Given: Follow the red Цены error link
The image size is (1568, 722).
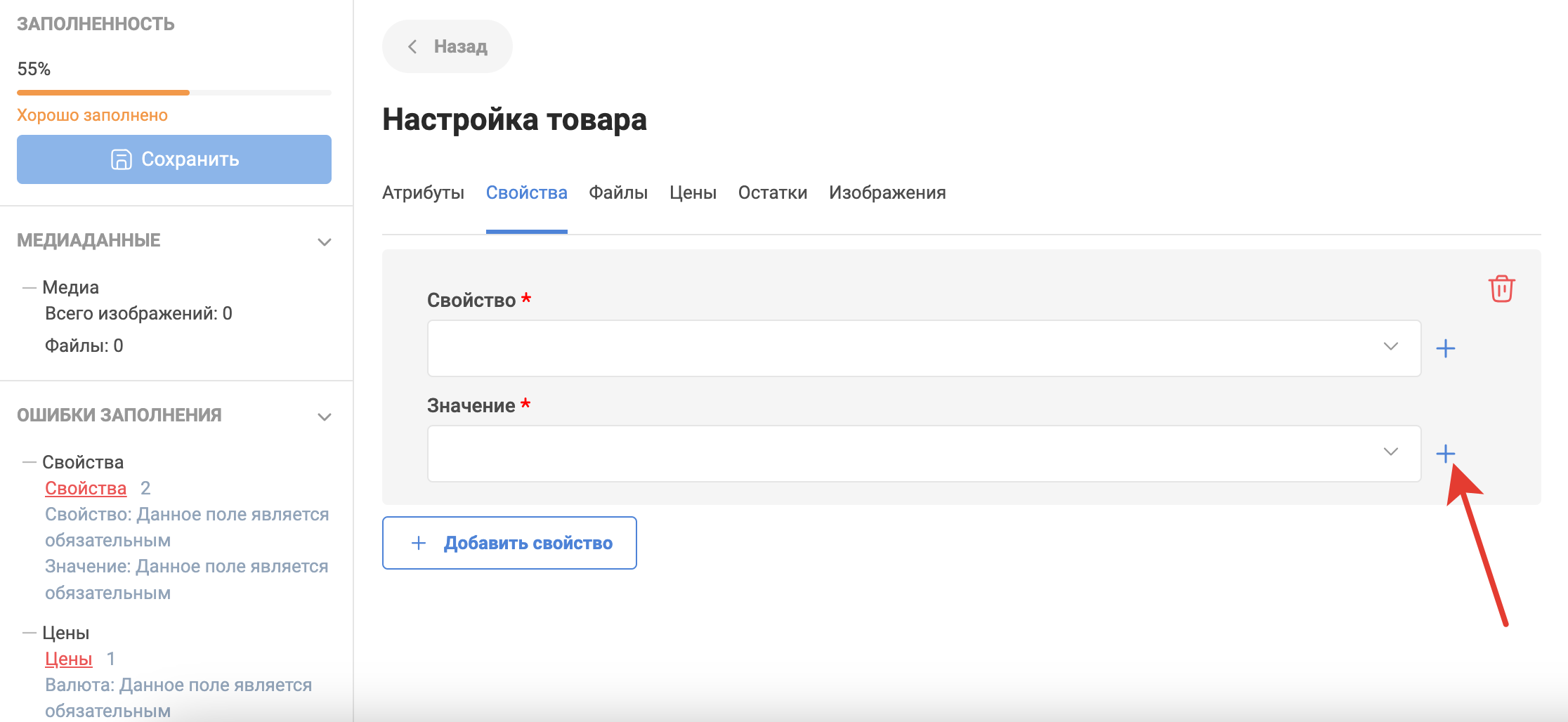Looking at the screenshot, I should click(x=69, y=659).
